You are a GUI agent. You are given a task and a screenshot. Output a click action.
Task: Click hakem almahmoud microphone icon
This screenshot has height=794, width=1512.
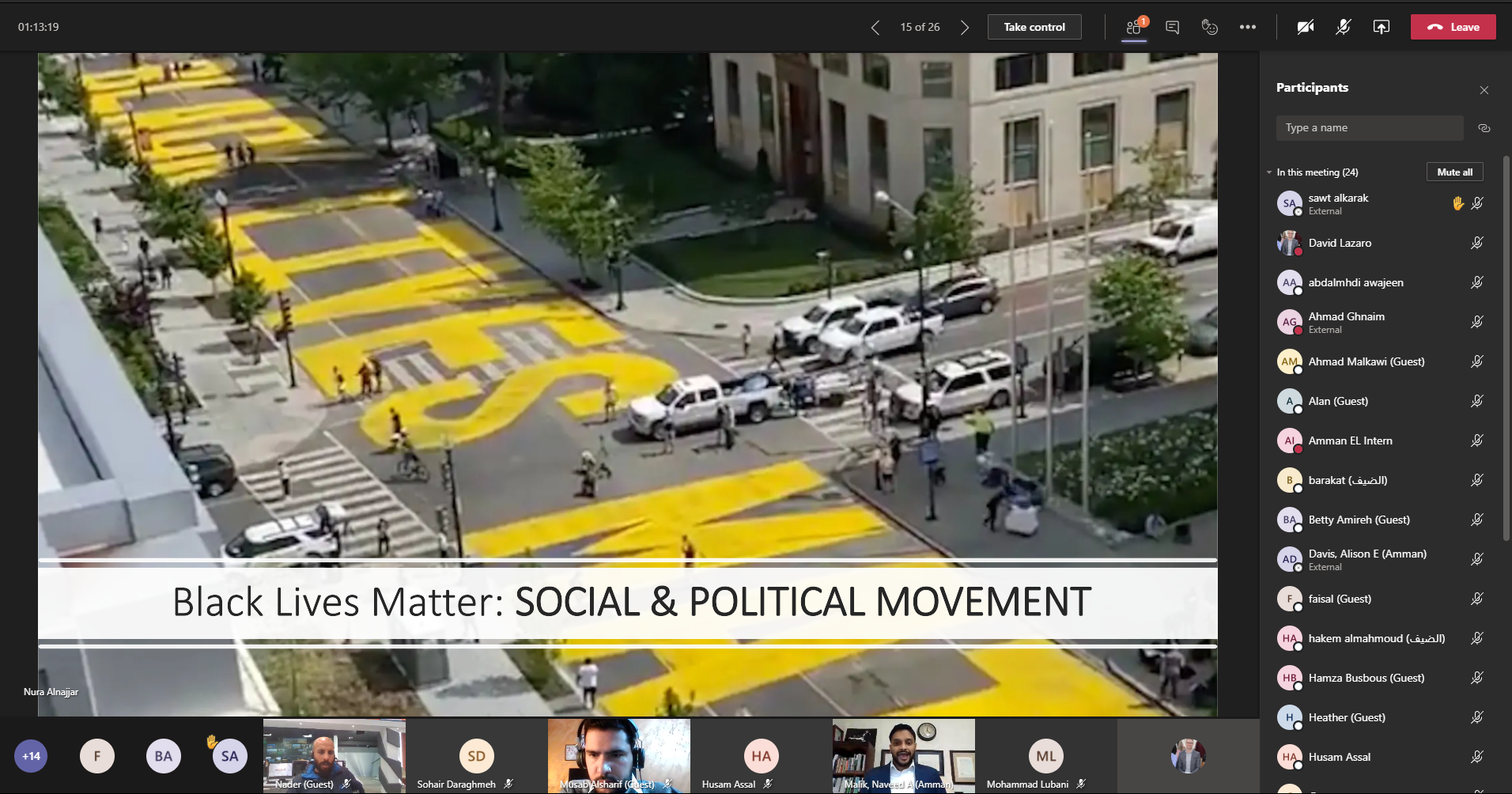click(1477, 638)
